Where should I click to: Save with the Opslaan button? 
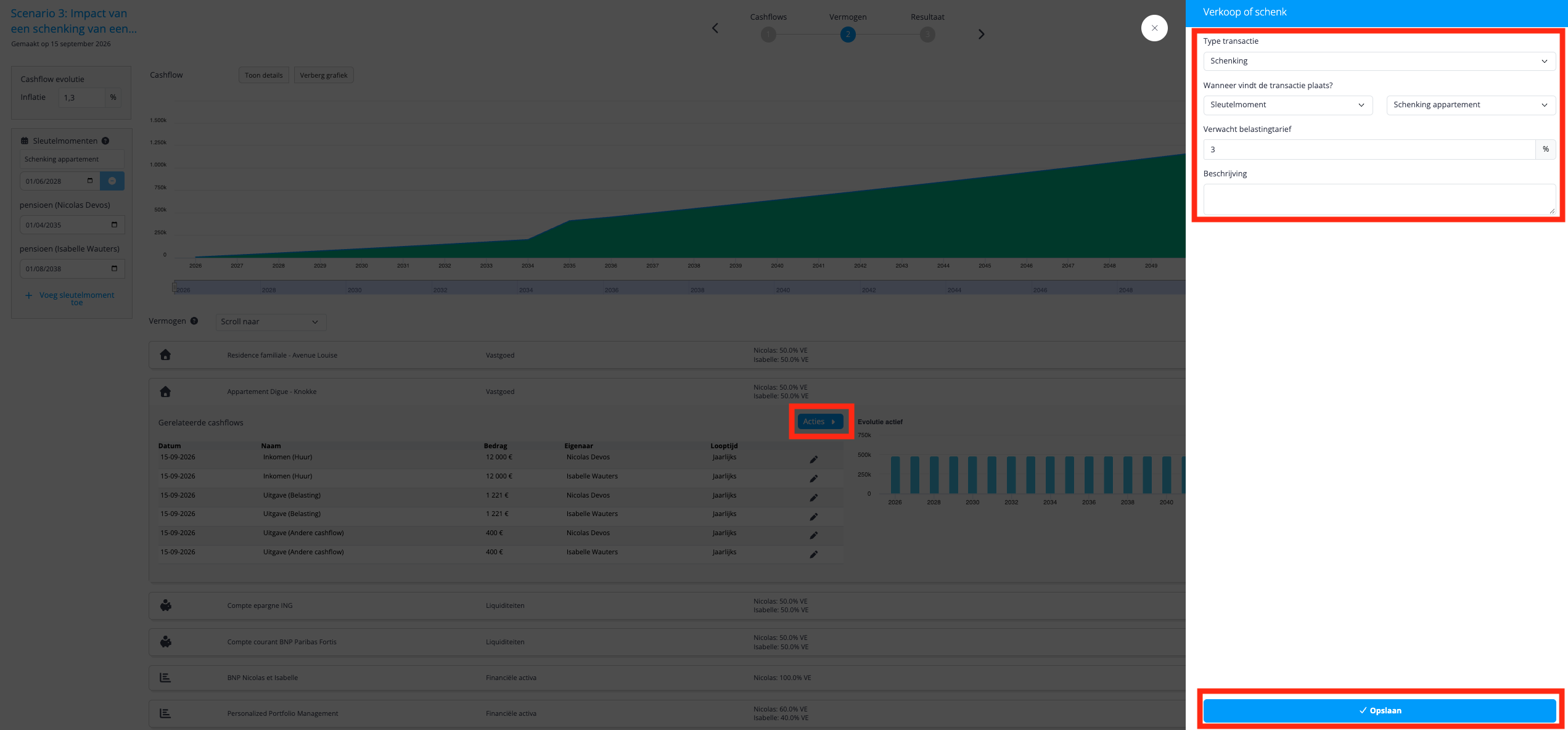click(1379, 710)
